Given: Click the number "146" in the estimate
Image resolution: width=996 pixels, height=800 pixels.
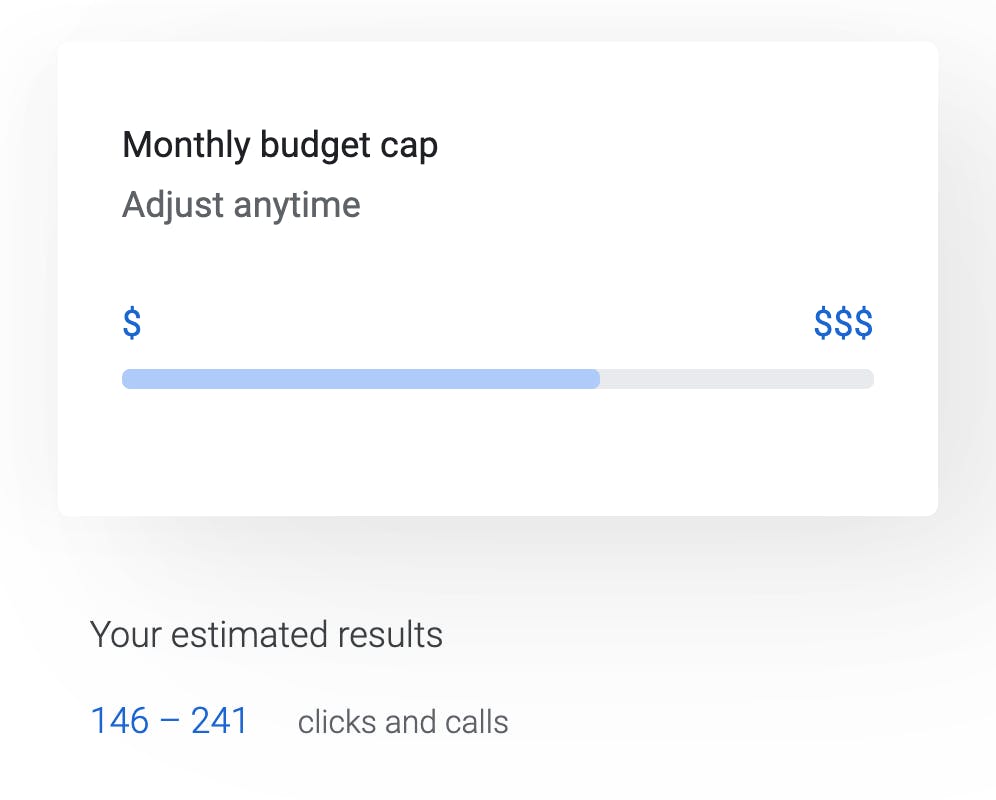Looking at the screenshot, I should (x=119, y=721).
